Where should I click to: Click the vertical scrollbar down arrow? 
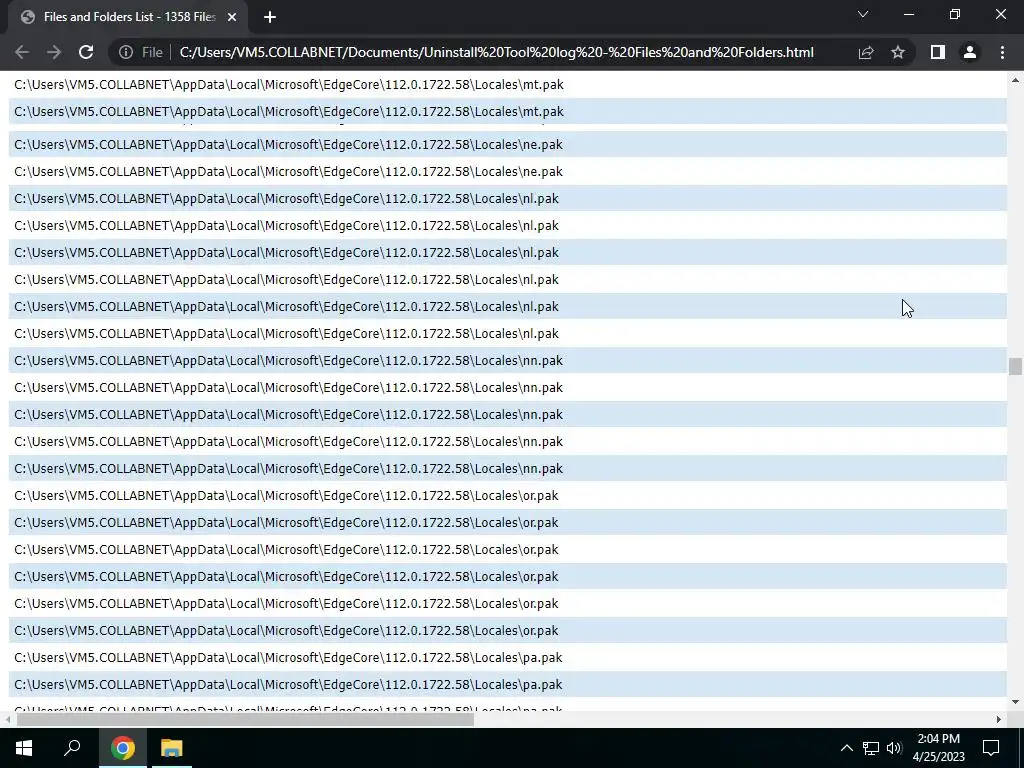click(1015, 702)
